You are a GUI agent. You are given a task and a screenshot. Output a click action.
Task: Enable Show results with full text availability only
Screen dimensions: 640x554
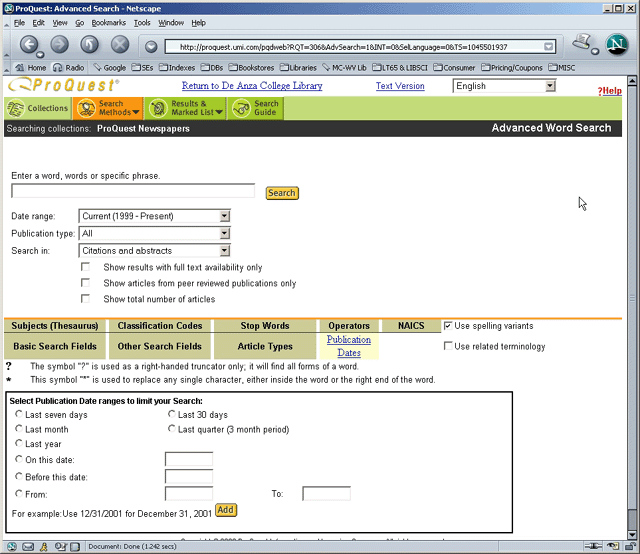[x=86, y=267]
